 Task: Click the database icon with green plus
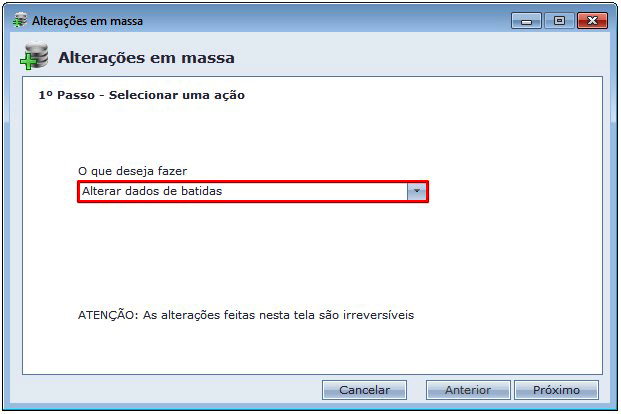pyautogui.click(x=34, y=58)
